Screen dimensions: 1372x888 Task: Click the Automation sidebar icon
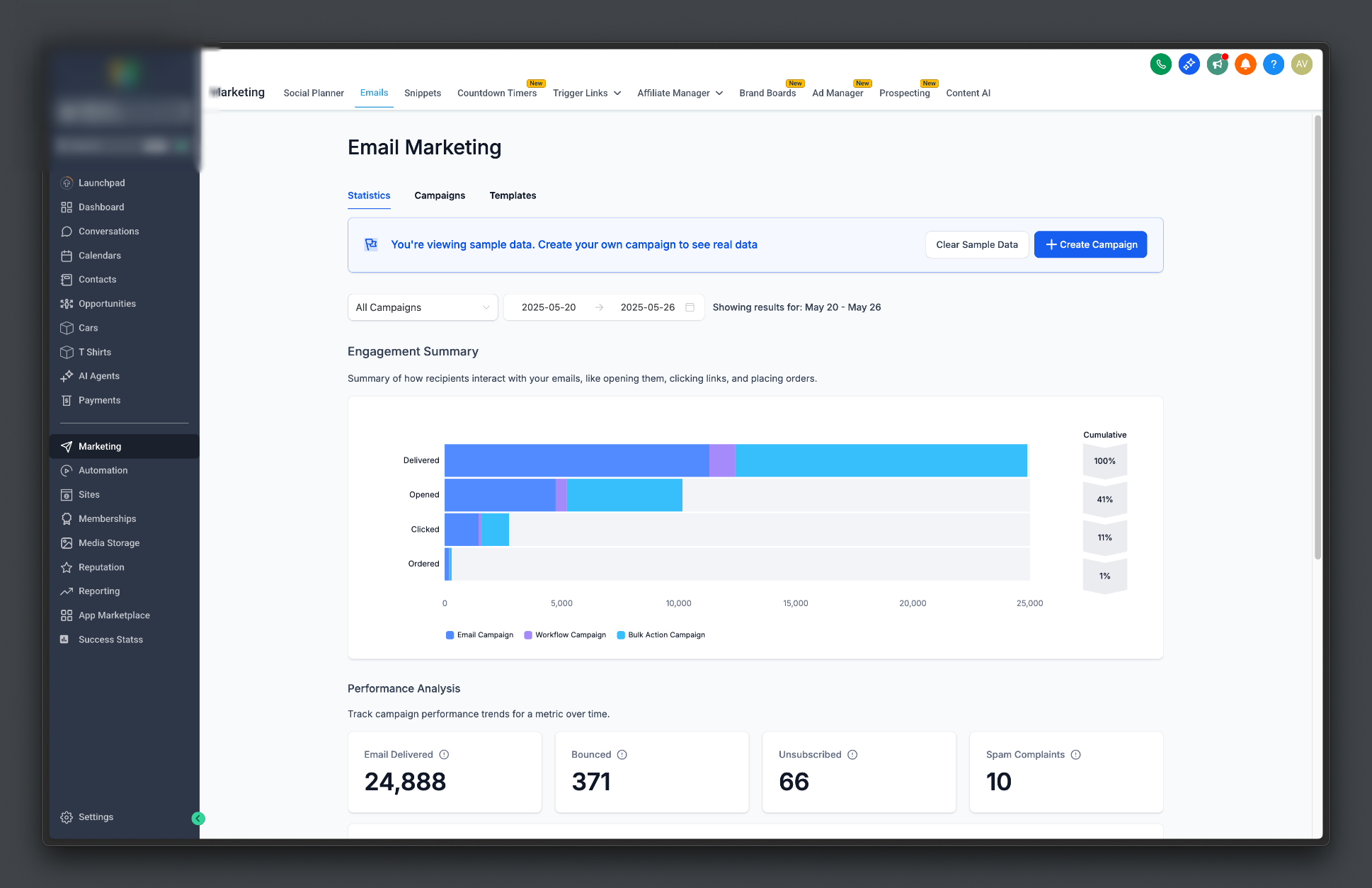click(x=67, y=470)
